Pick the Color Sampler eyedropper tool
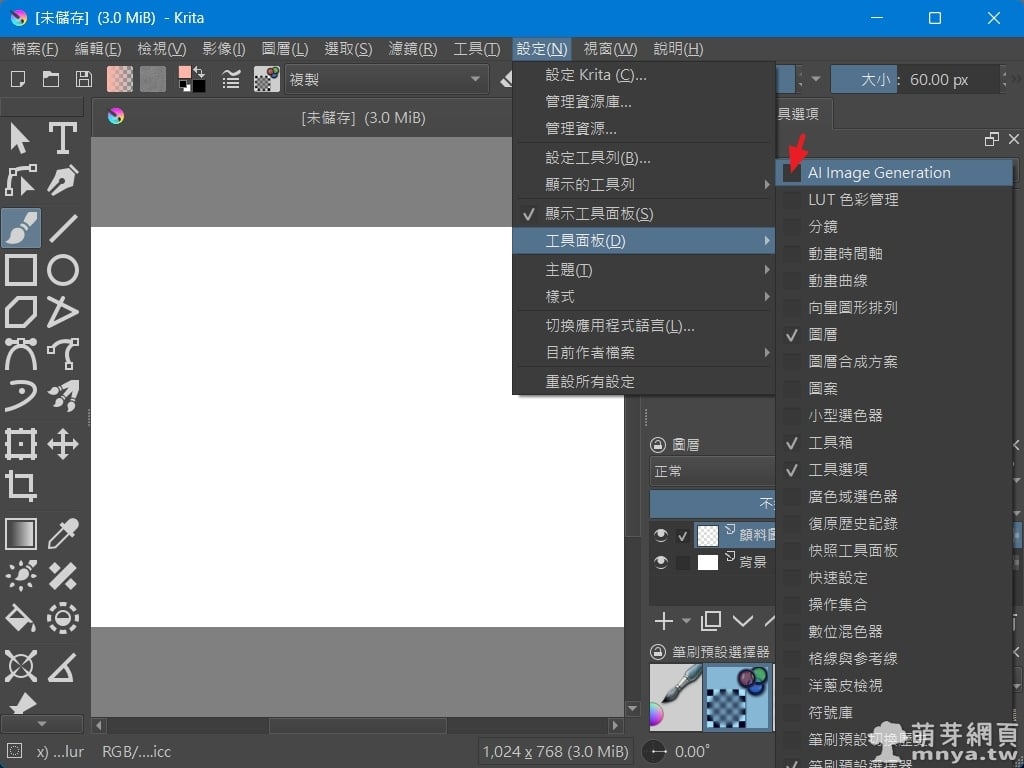The image size is (1024, 768). pyautogui.click(x=63, y=533)
